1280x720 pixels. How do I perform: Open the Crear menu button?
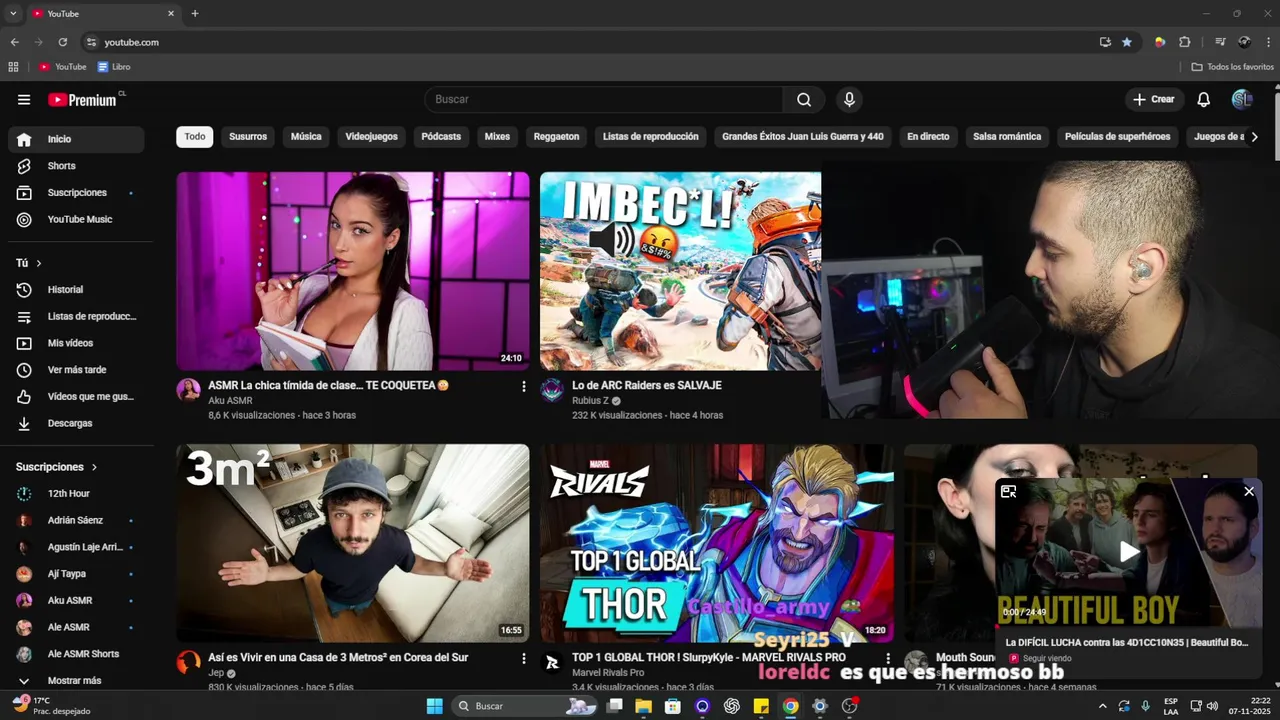coord(1154,99)
